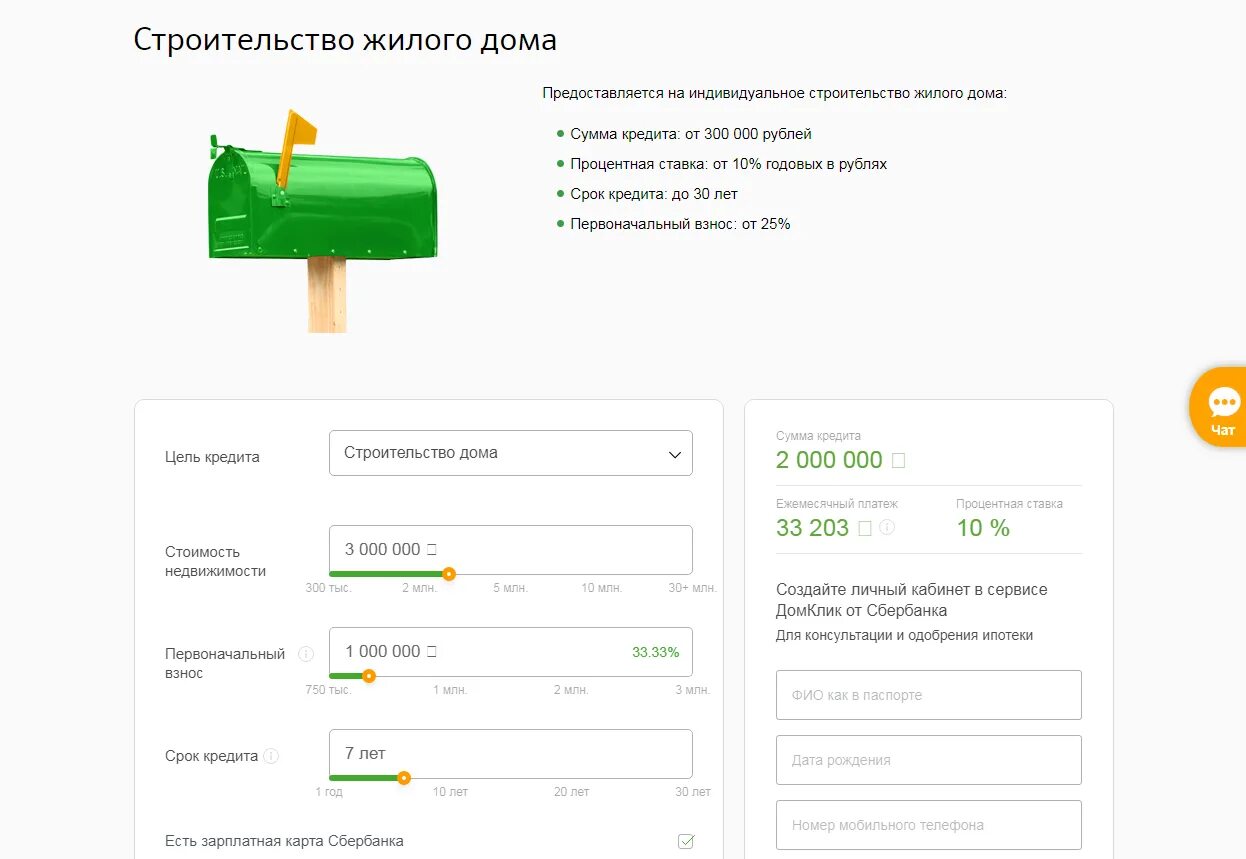Click the 20 лет term scale label
The width and height of the screenshot is (1246, 859).
click(x=572, y=792)
